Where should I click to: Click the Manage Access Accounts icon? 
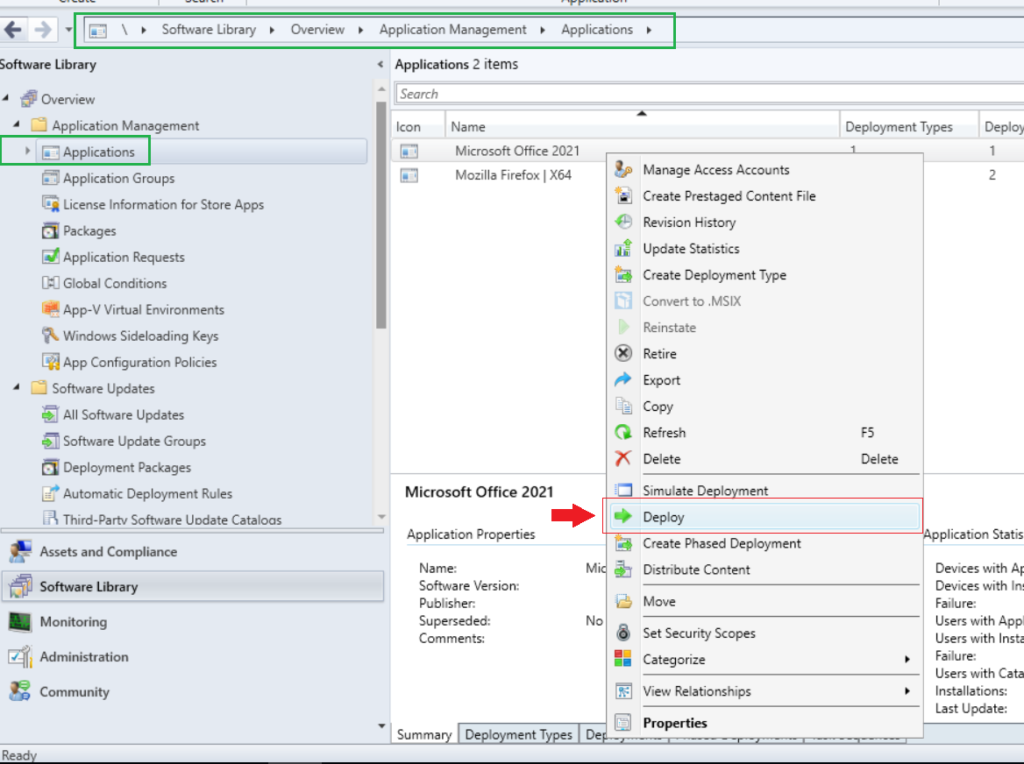tap(623, 170)
